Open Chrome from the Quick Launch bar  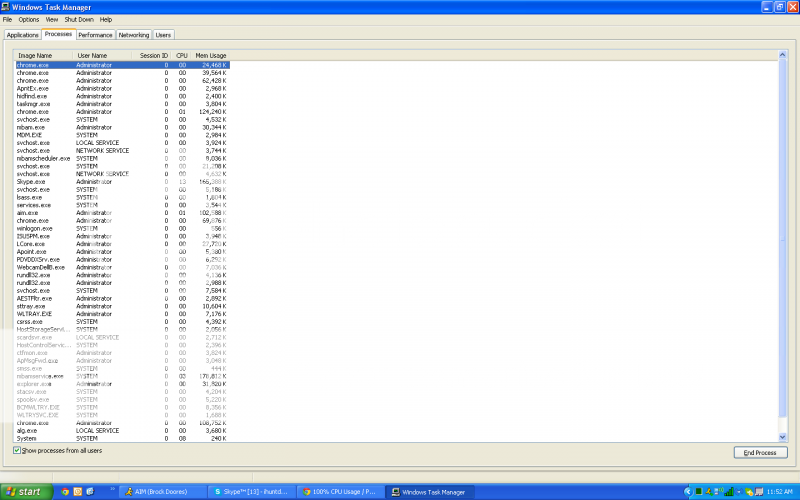(x=65, y=492)
